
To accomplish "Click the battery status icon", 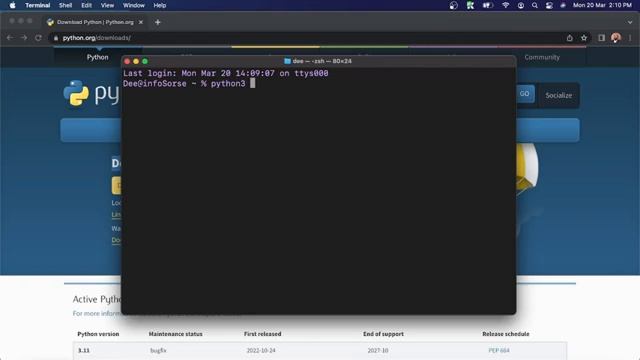I will pos(488,5).
